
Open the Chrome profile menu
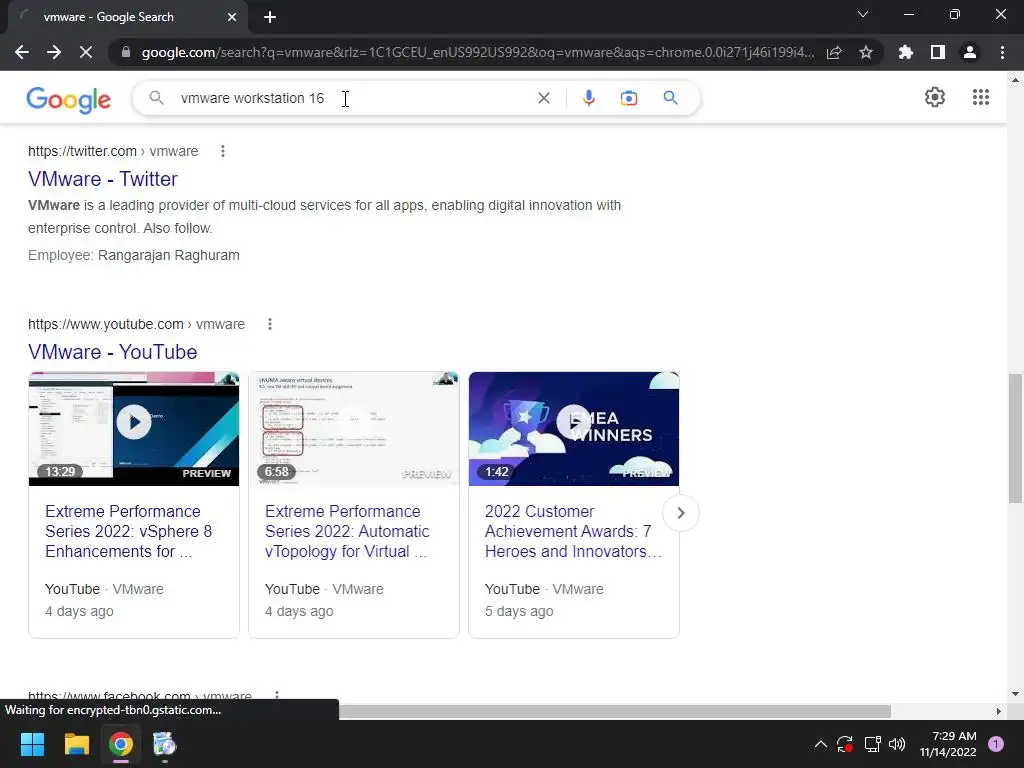tap(970, 52)
